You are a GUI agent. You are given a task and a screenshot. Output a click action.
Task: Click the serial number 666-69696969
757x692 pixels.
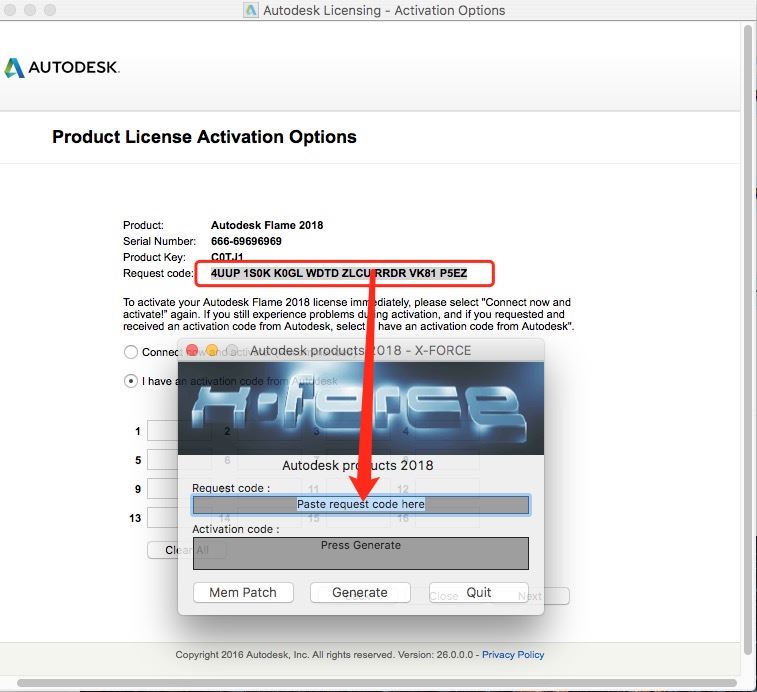click(x=246, y=241)
